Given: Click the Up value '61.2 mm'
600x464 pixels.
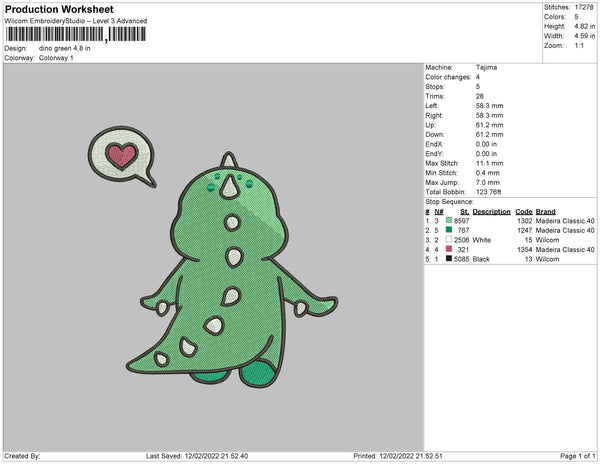Looking at the screenshot, I should coord(490,125).
